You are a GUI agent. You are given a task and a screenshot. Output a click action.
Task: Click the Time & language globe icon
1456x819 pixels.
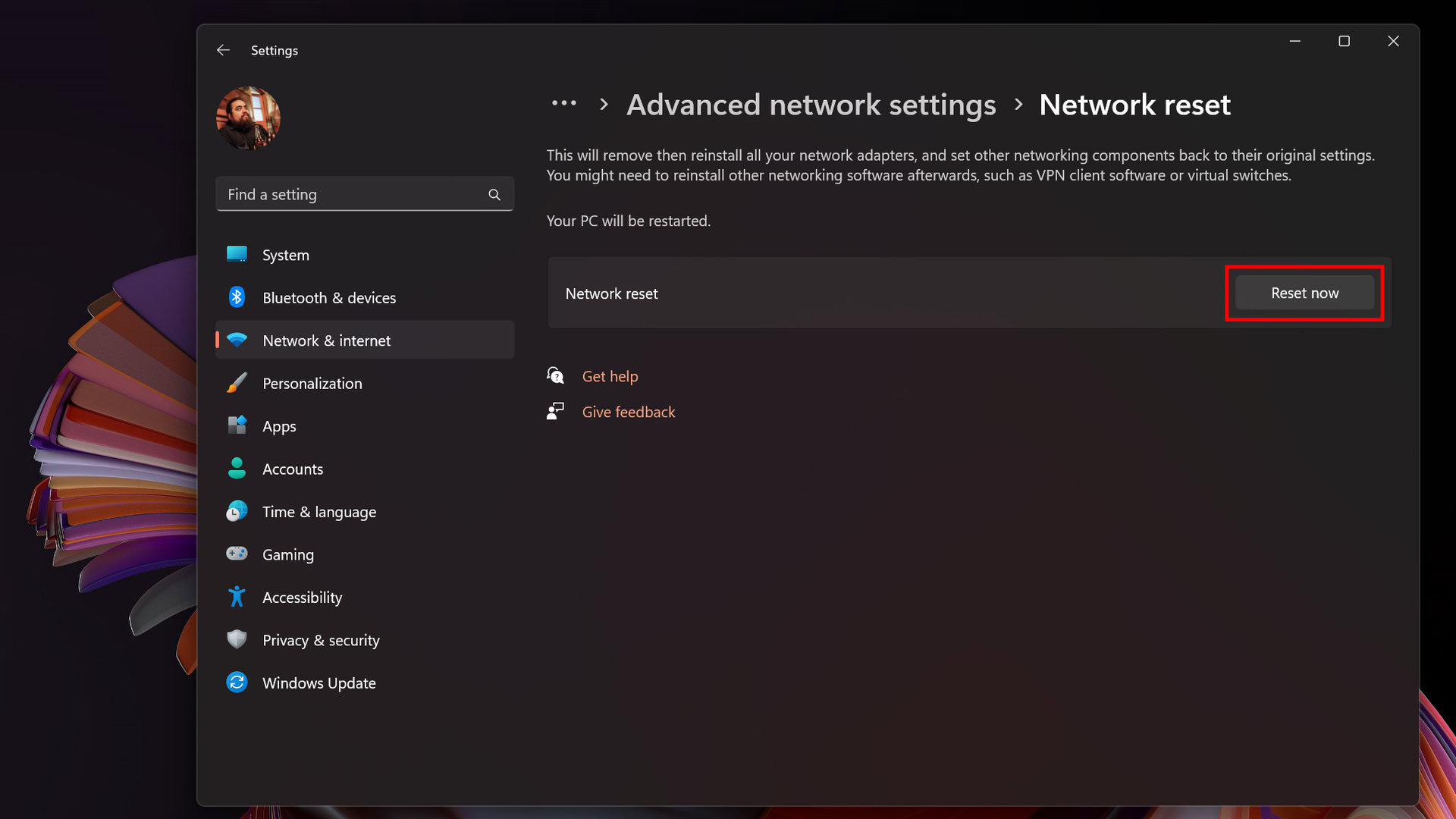point(237,511)
